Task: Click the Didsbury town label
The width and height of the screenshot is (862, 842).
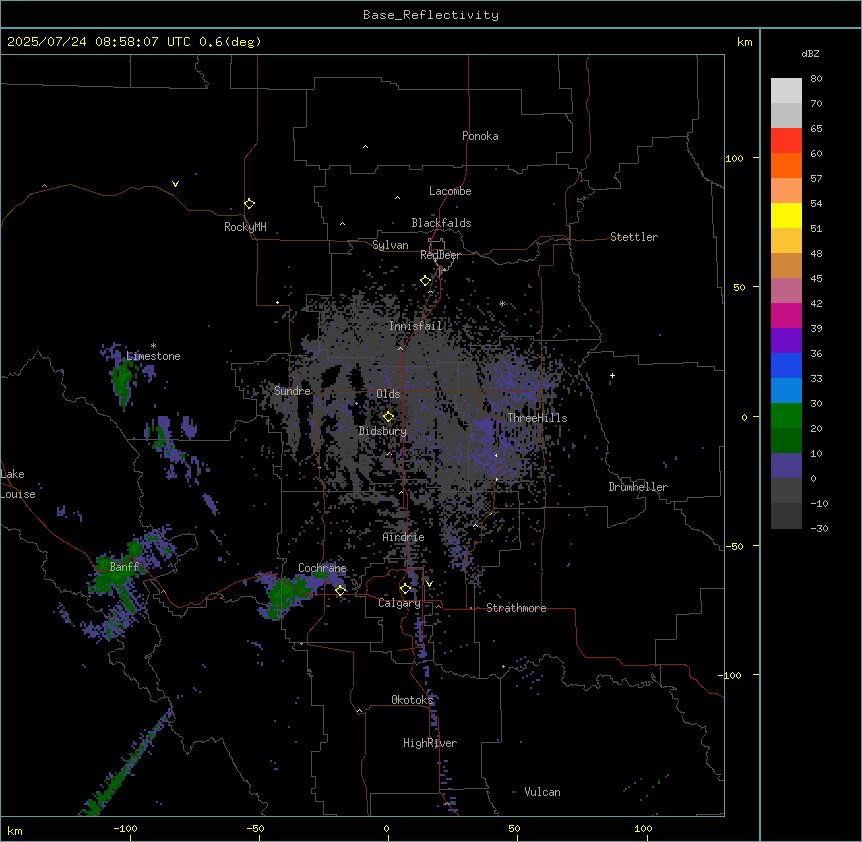Action: [x=383, y=431]
